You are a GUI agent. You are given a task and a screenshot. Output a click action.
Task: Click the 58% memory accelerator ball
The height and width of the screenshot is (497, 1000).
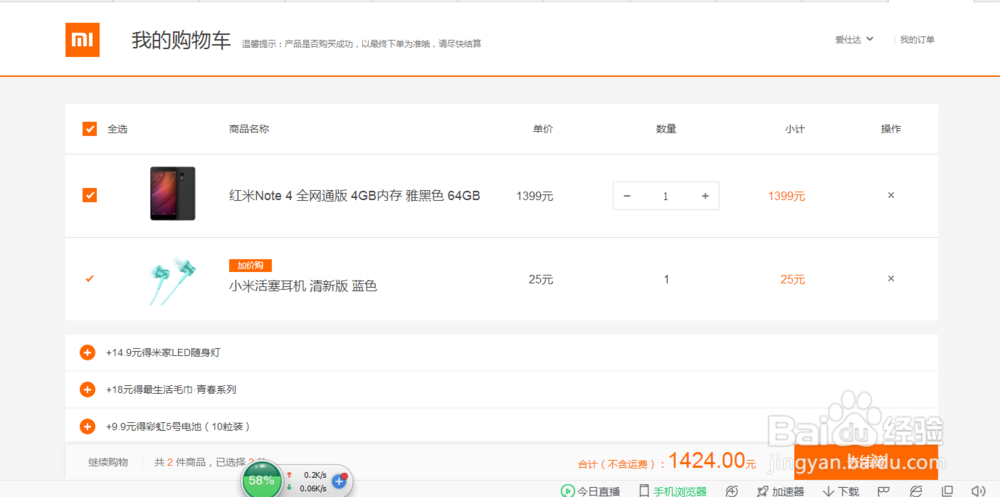pos(261,480)
